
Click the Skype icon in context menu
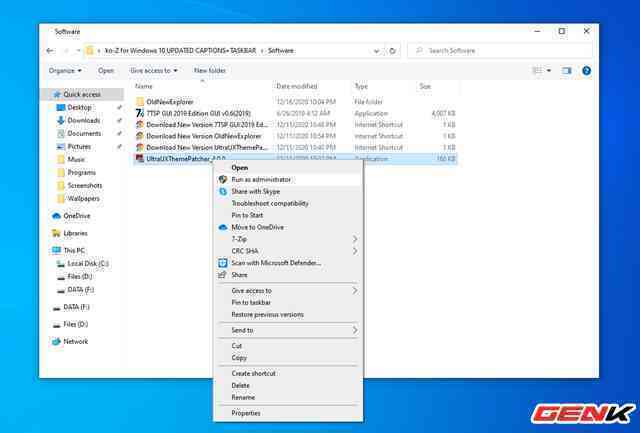click(223, 191)
